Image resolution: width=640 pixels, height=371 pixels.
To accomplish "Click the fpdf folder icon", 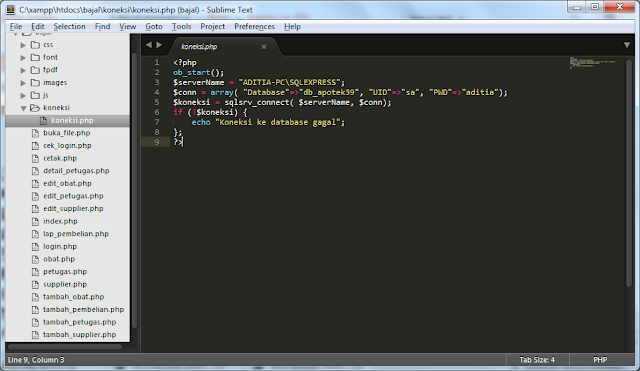I will [x=36, y=70].
